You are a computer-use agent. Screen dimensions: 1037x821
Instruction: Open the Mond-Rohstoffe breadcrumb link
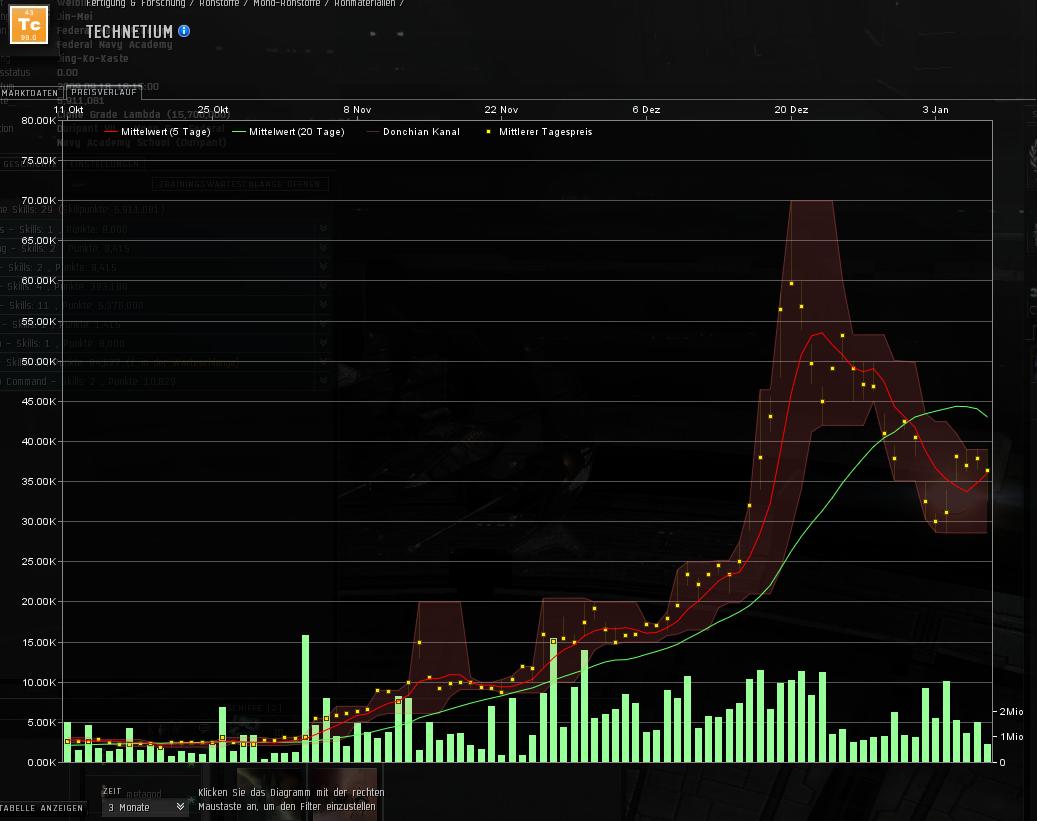click(x=286, y=3)
